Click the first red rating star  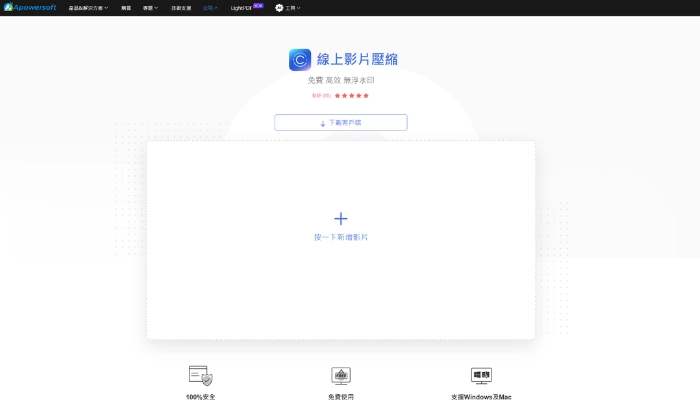(338, 96)
